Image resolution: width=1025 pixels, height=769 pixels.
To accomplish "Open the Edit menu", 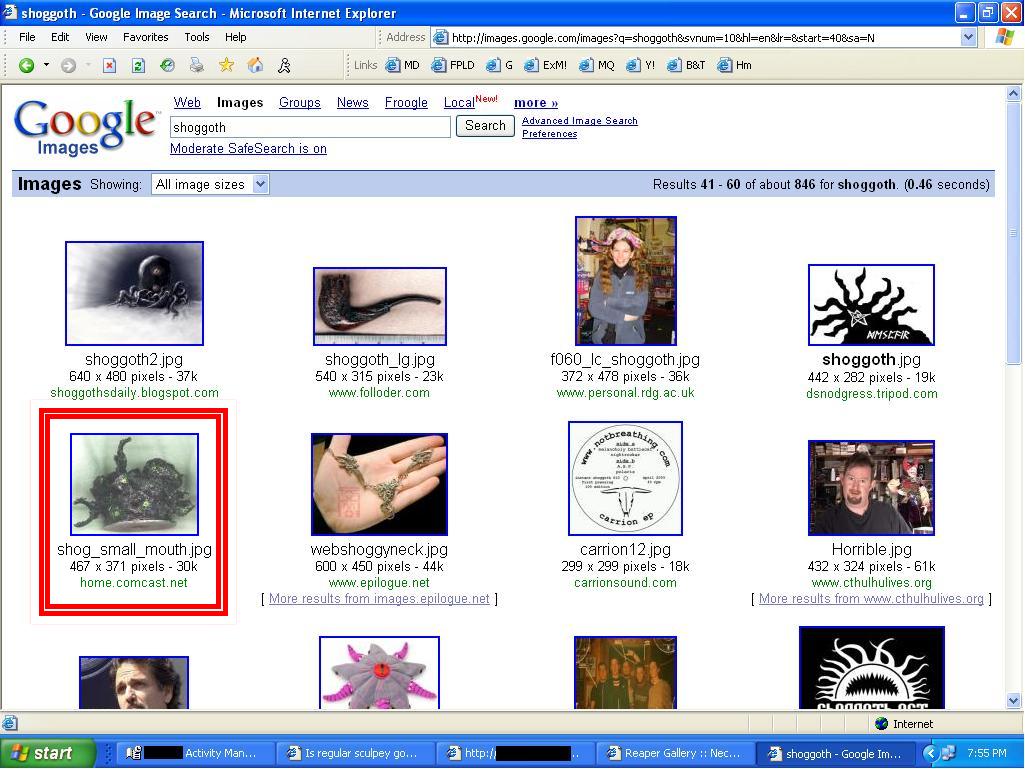I will [60, 37].
